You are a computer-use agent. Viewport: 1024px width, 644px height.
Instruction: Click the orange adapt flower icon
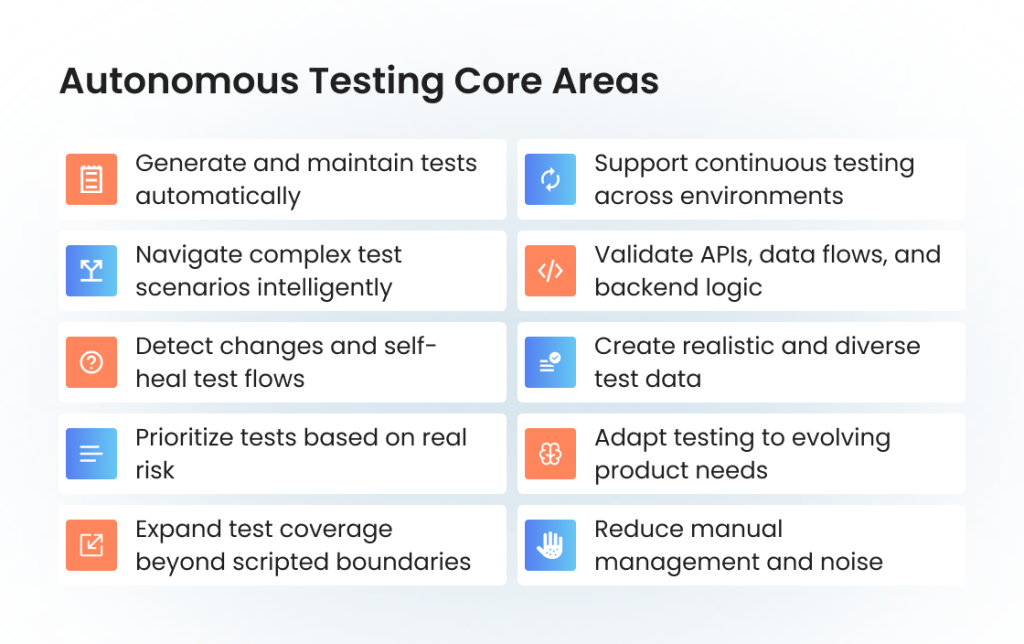pos(550,454)
